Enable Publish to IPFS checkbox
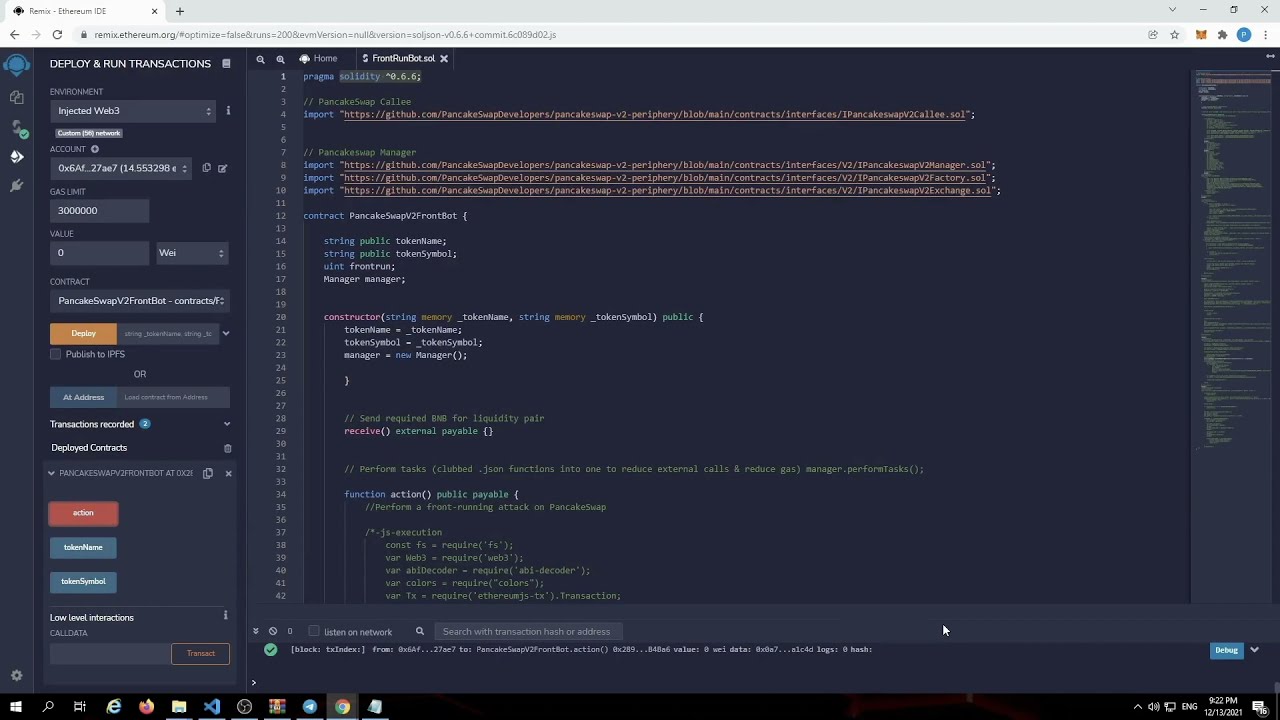The image size is (1280, 720). click(x=56, y=354)
